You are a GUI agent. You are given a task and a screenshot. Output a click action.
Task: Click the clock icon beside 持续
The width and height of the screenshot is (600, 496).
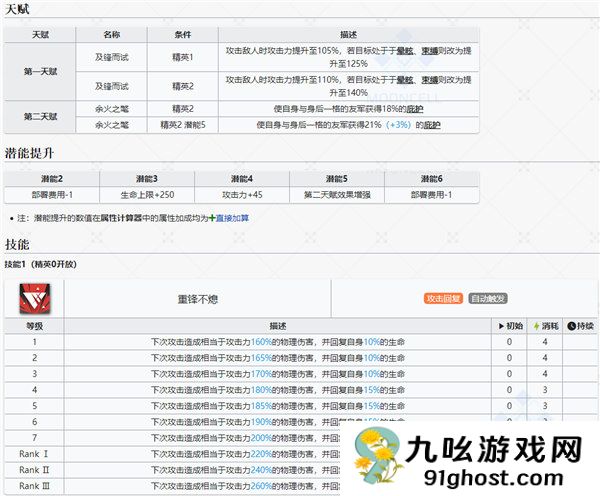571,326
